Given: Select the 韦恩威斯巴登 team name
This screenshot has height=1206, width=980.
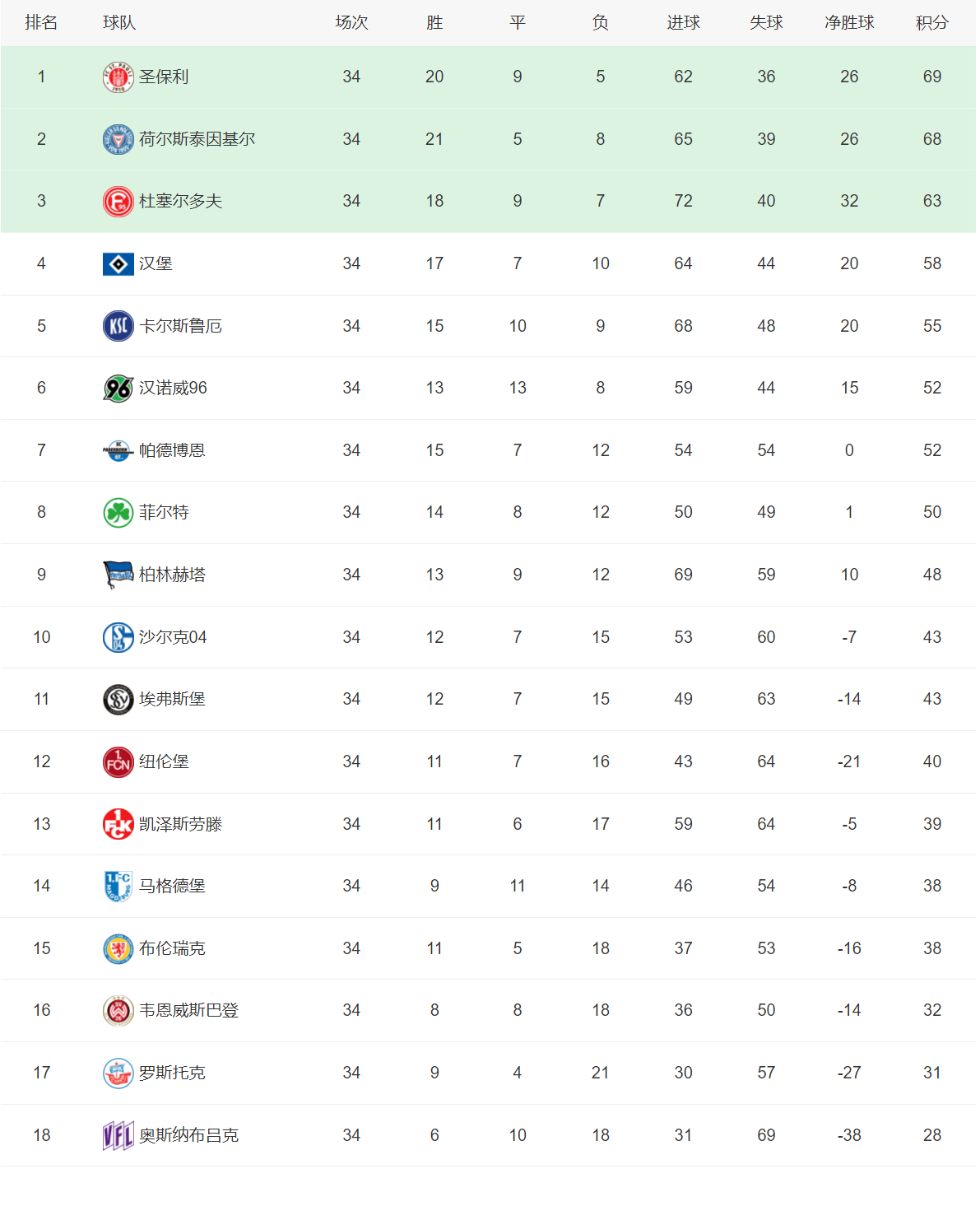Looking at the screenshot, I should 188,1010.
